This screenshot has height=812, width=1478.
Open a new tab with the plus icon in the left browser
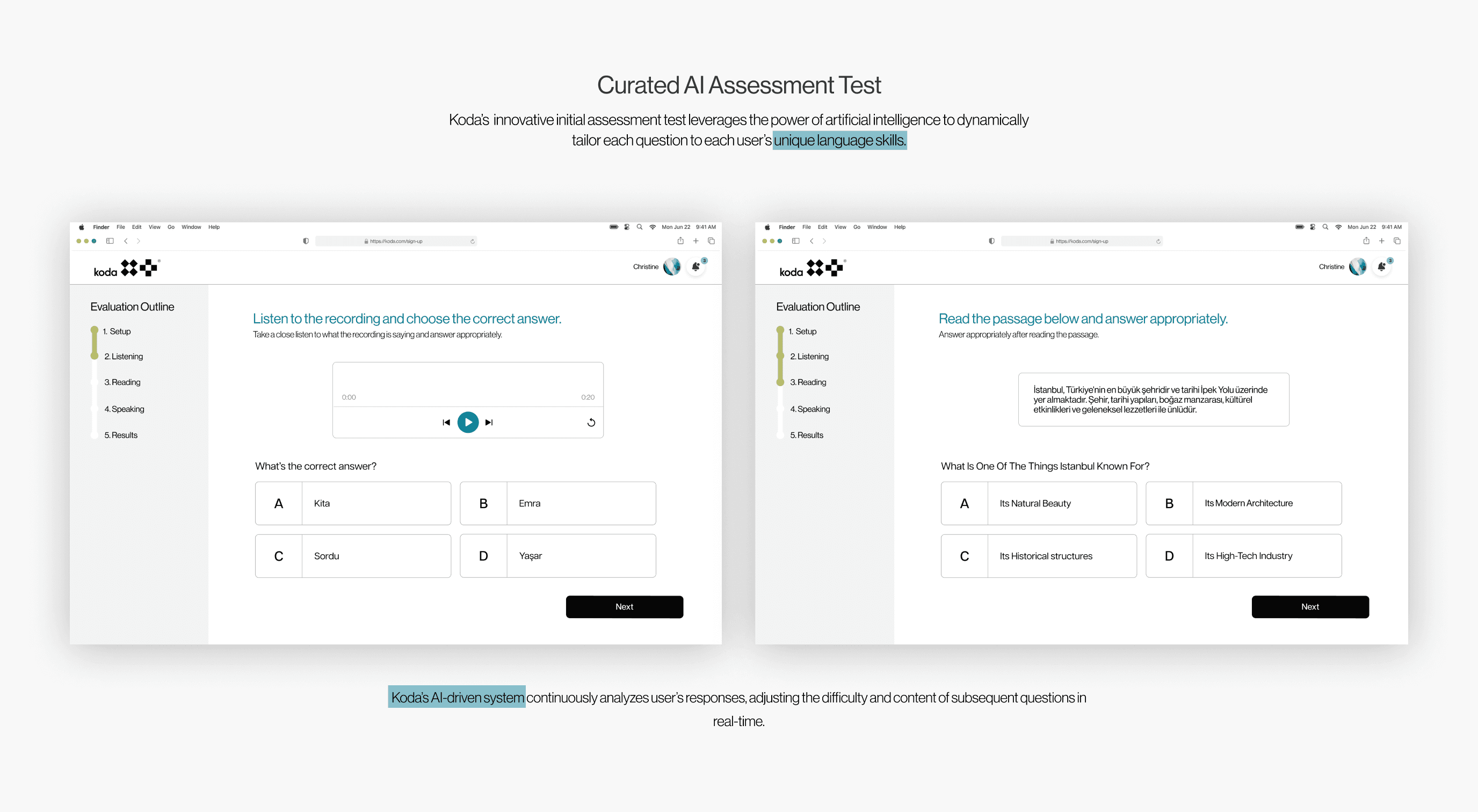click(695, 241)
